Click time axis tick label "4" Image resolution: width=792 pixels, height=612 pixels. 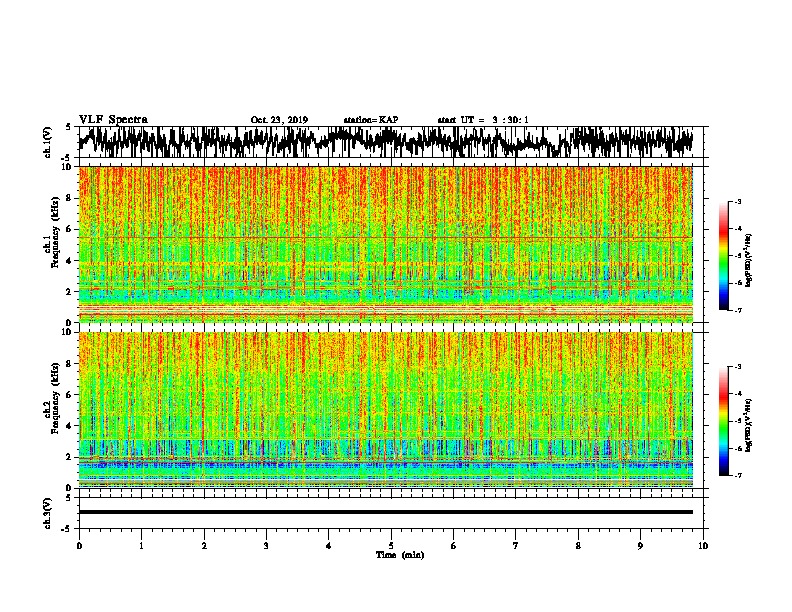329,546
